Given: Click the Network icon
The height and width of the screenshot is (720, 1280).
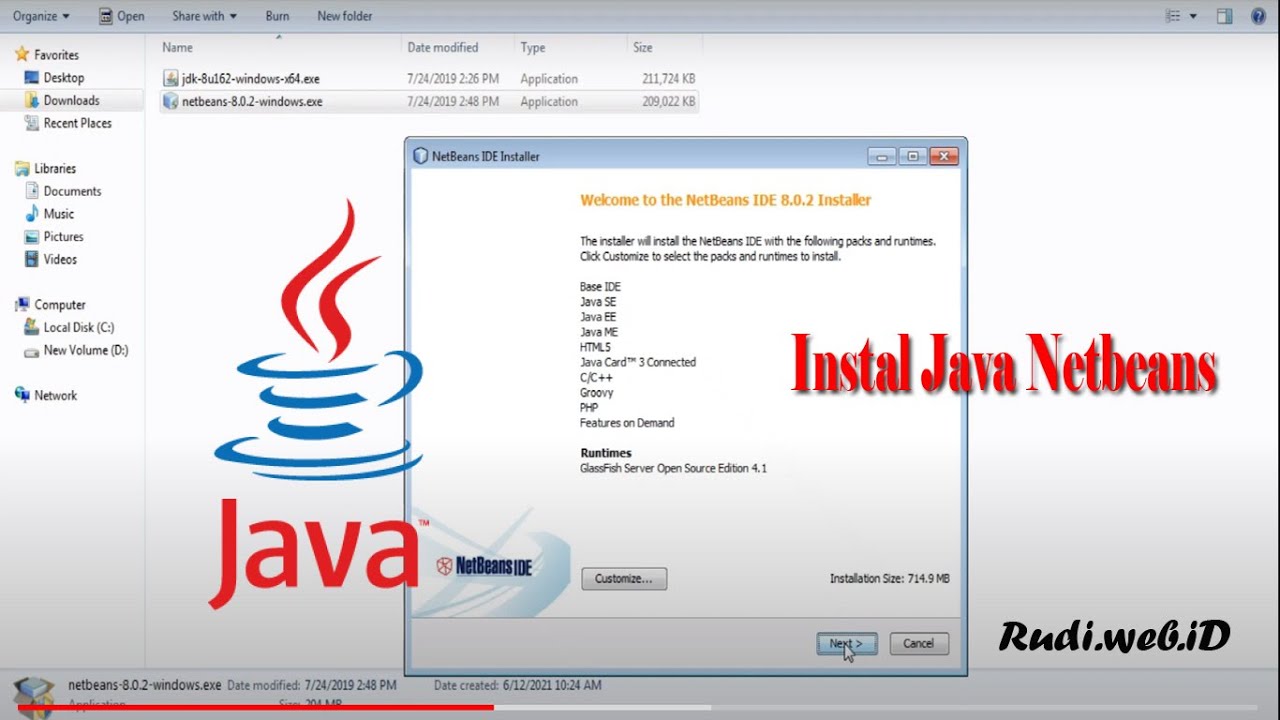Looking at the screenshot, I should pyautogui.click(x=22, y=395).
